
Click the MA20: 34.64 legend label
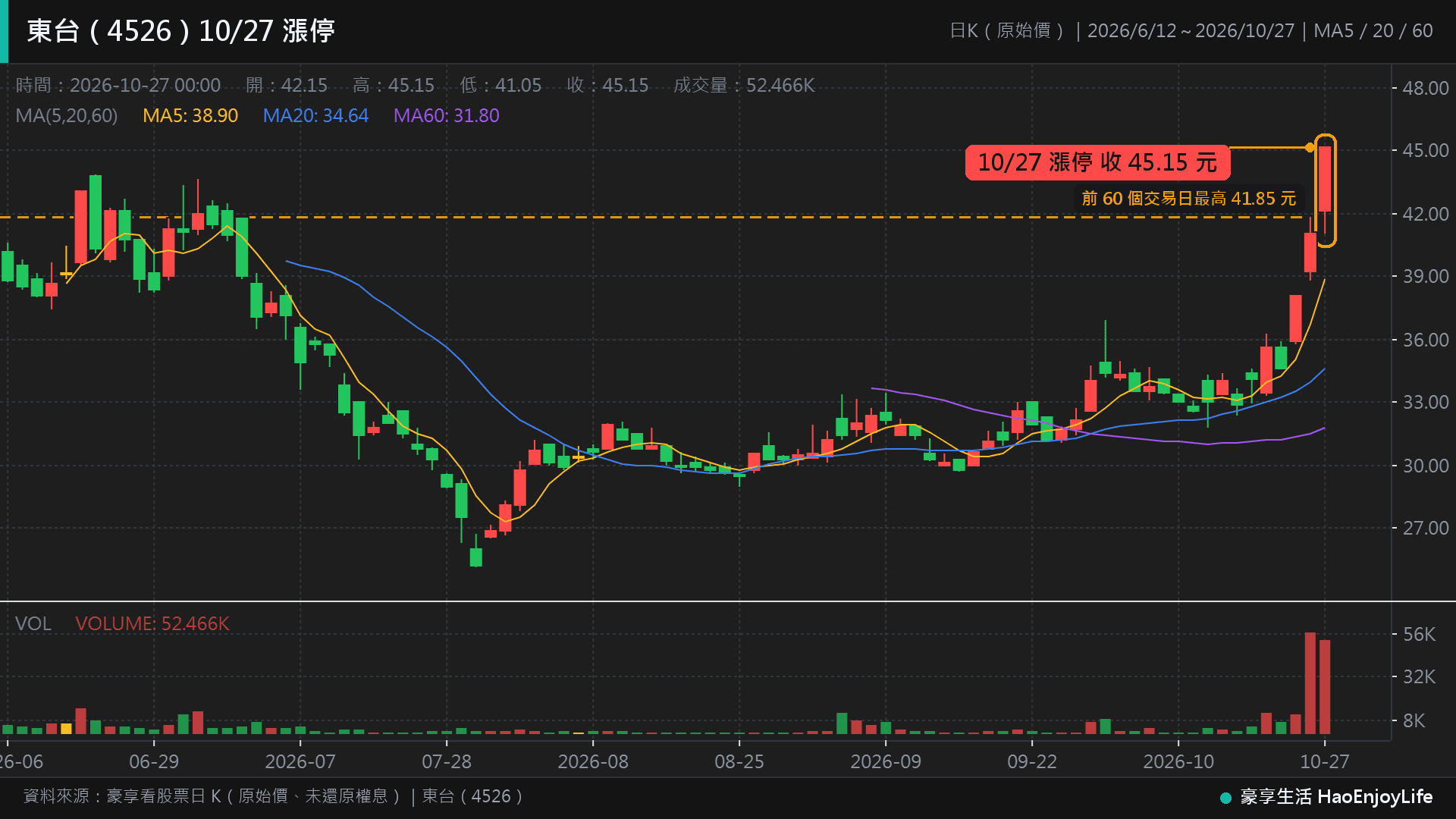315,116
